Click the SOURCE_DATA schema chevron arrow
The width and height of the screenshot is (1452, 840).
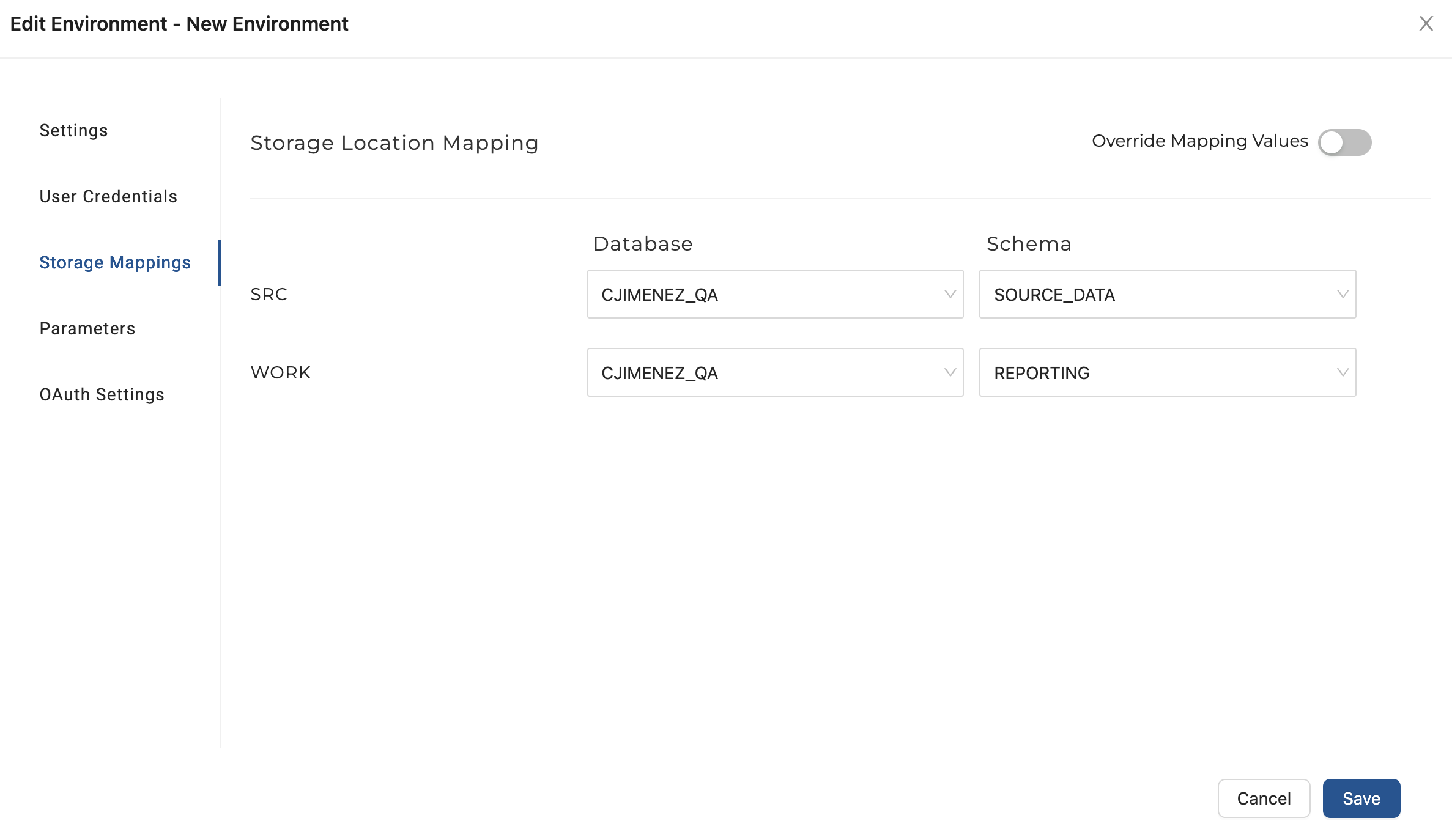click(x=1343, y=294)
